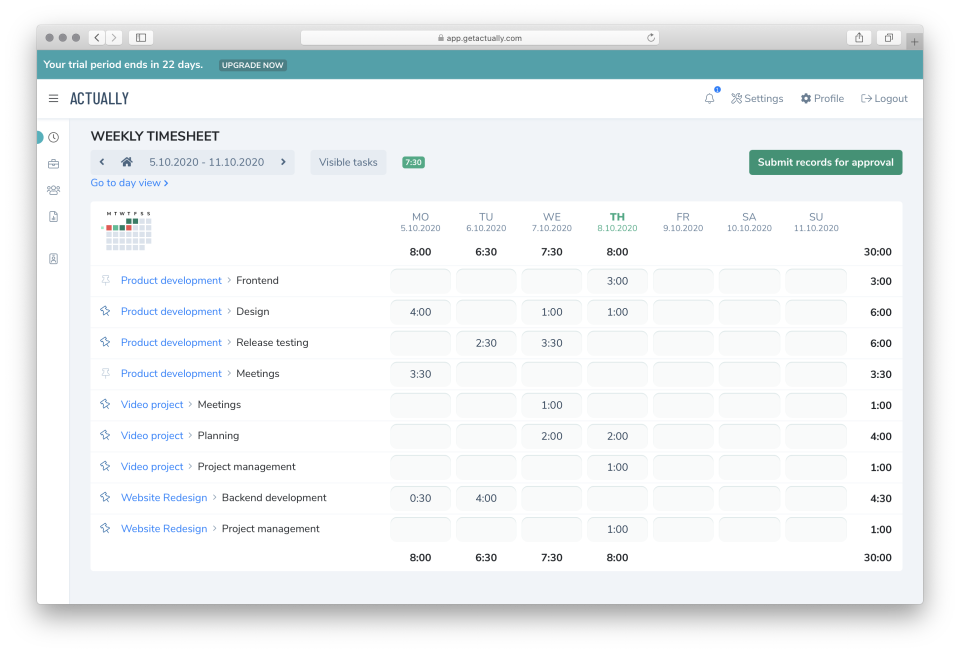Click the mini calendar heatmap
This screenshot has height=653, width=960.
127,231
